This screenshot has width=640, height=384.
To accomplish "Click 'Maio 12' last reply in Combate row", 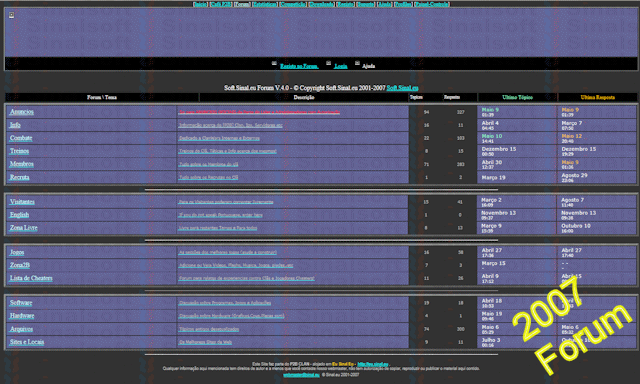I will [x=572, y=136].
